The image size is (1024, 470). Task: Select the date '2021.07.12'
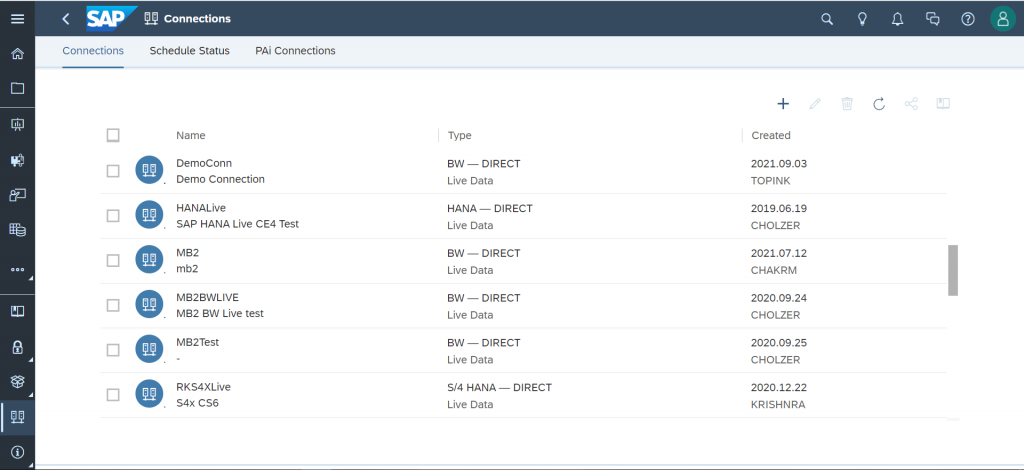click(x=779, y=253)
